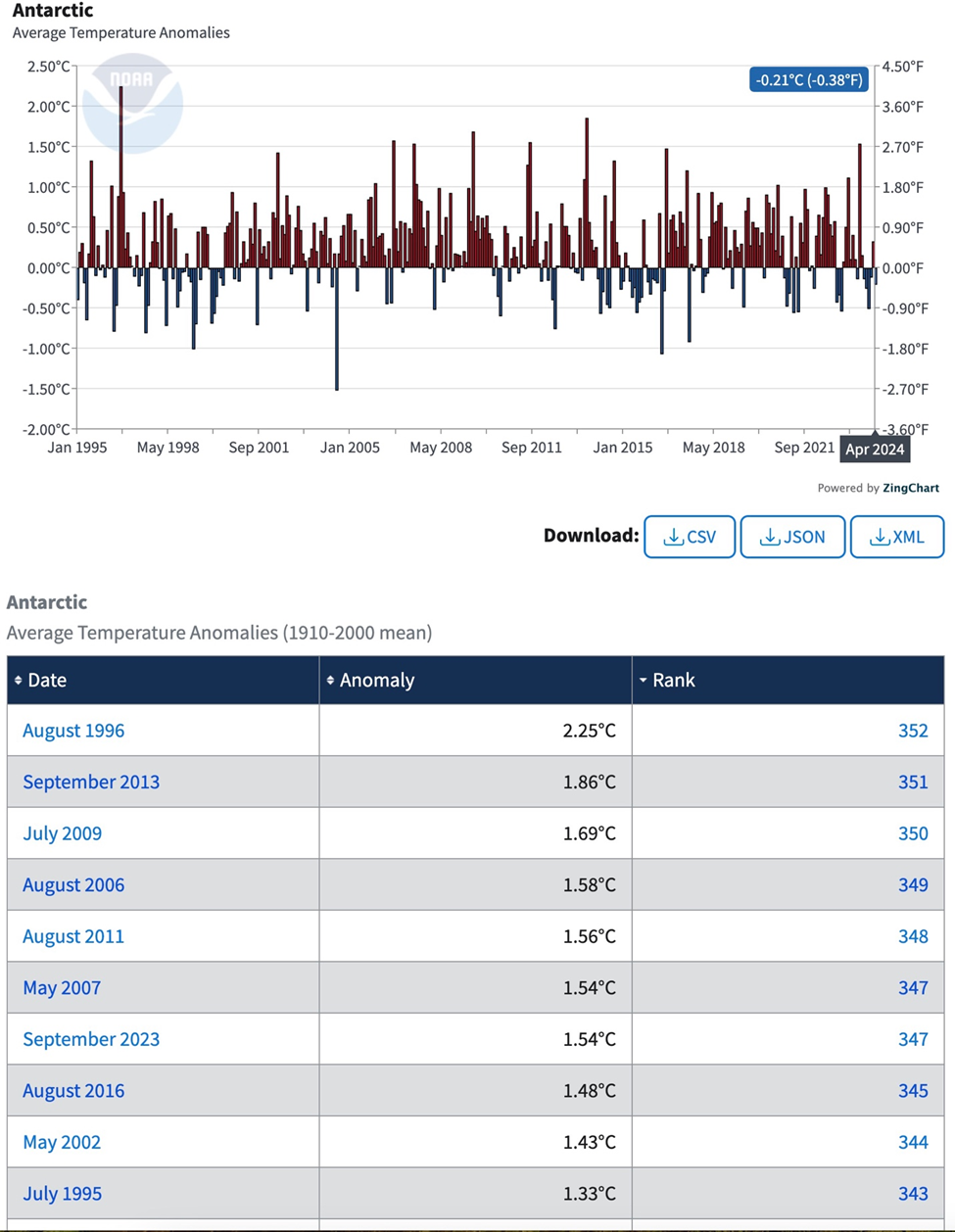955x1232 pixels.
Task: Click rank 343 for July 1995
Action: click(x=912, y=1193)
